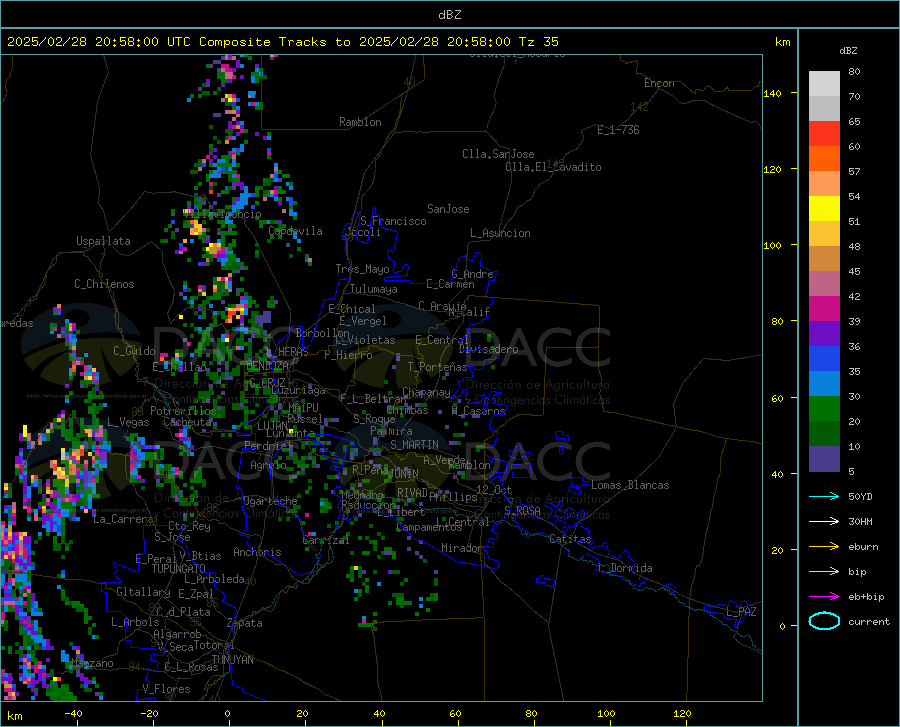Click the dBZ title at top

tap(449, 15)
